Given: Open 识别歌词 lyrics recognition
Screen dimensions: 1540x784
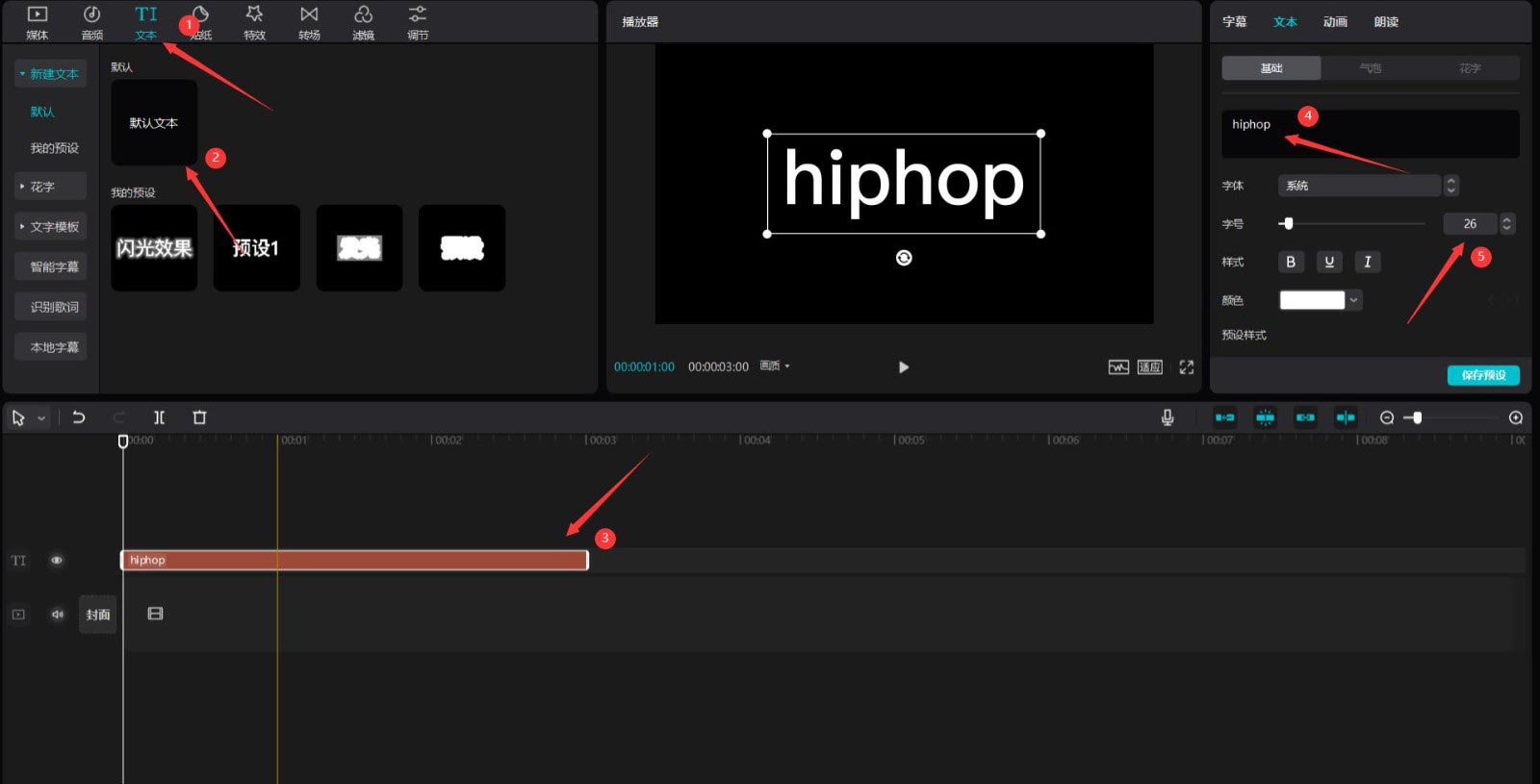Looking at the screenshot, I should pos(50,308).
